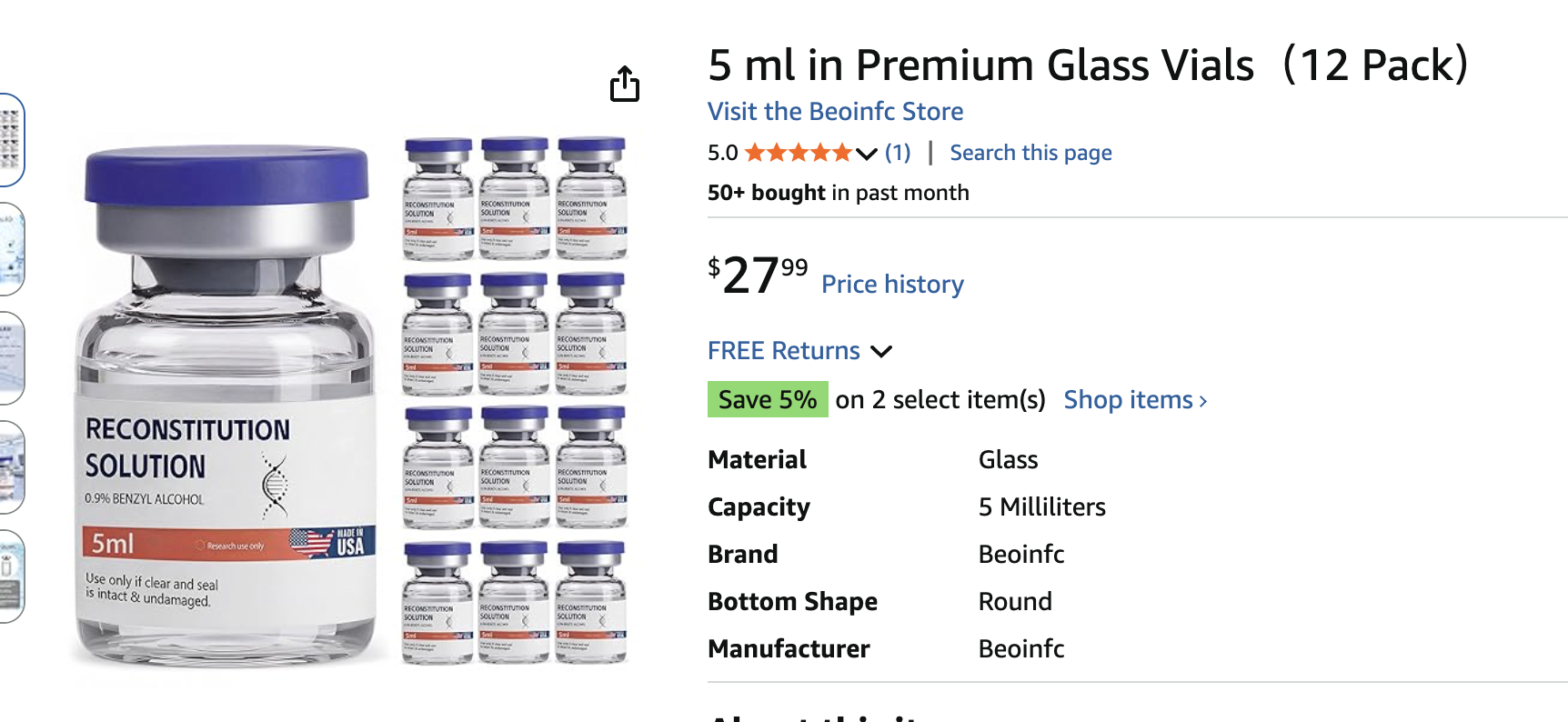This screenshot has height=722, width=1568.
Task: Click the FREE Returns text link
Action: coord(783,351)
